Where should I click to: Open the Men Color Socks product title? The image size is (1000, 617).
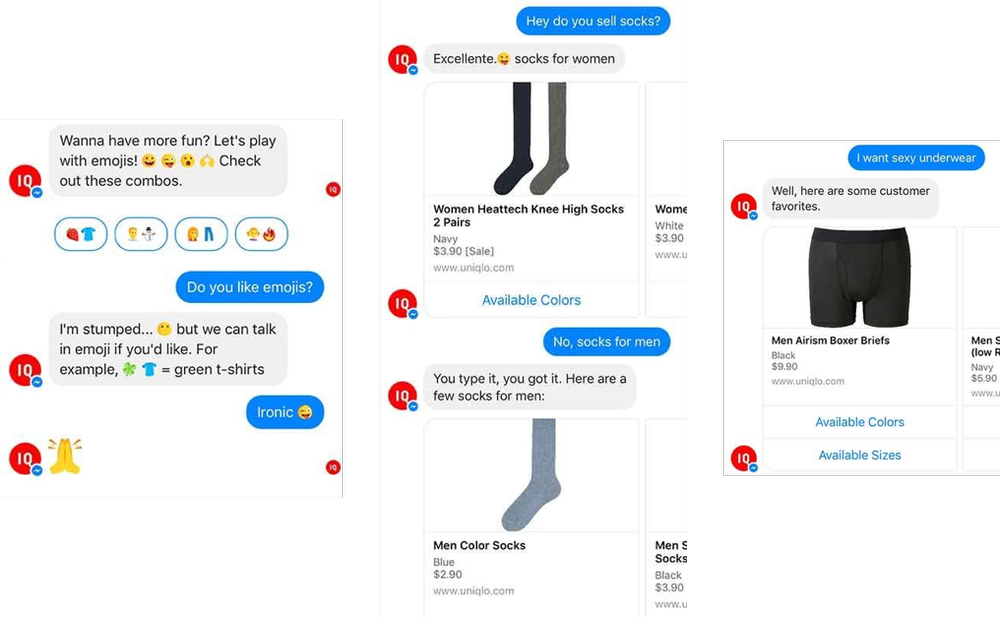pyautogui.click(x=480, y=546)
